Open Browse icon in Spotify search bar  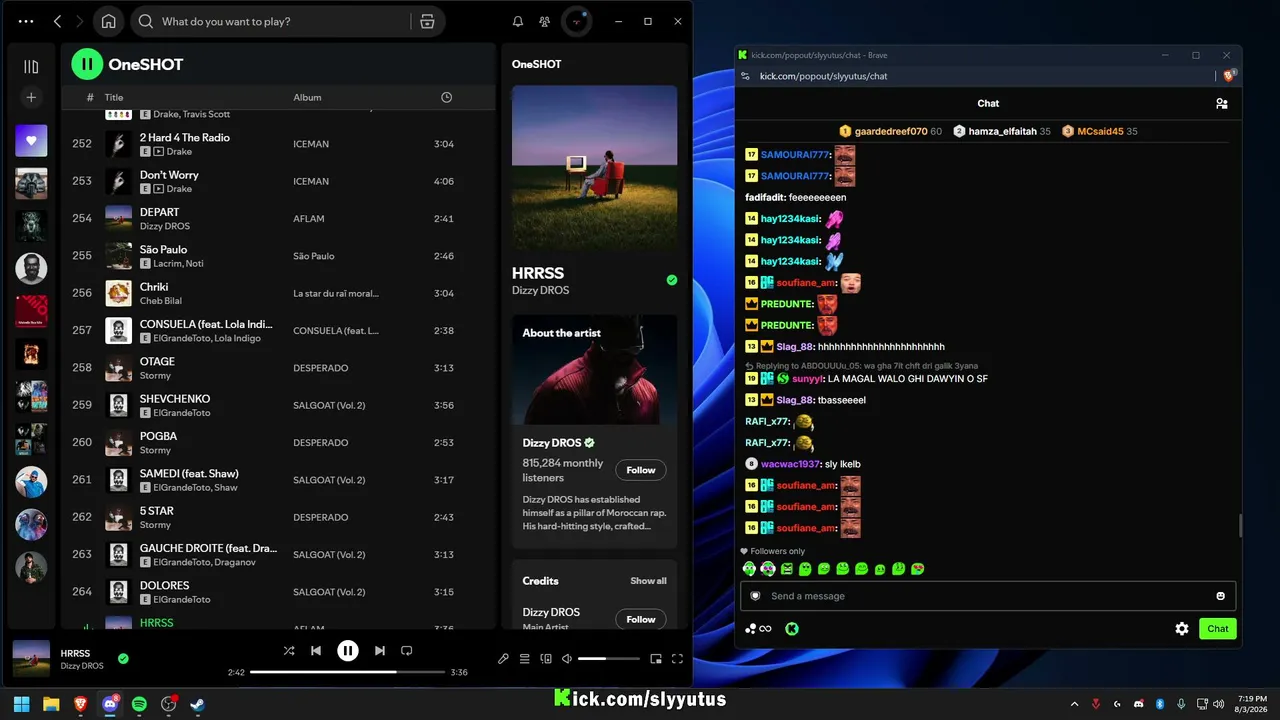(427, 21)
